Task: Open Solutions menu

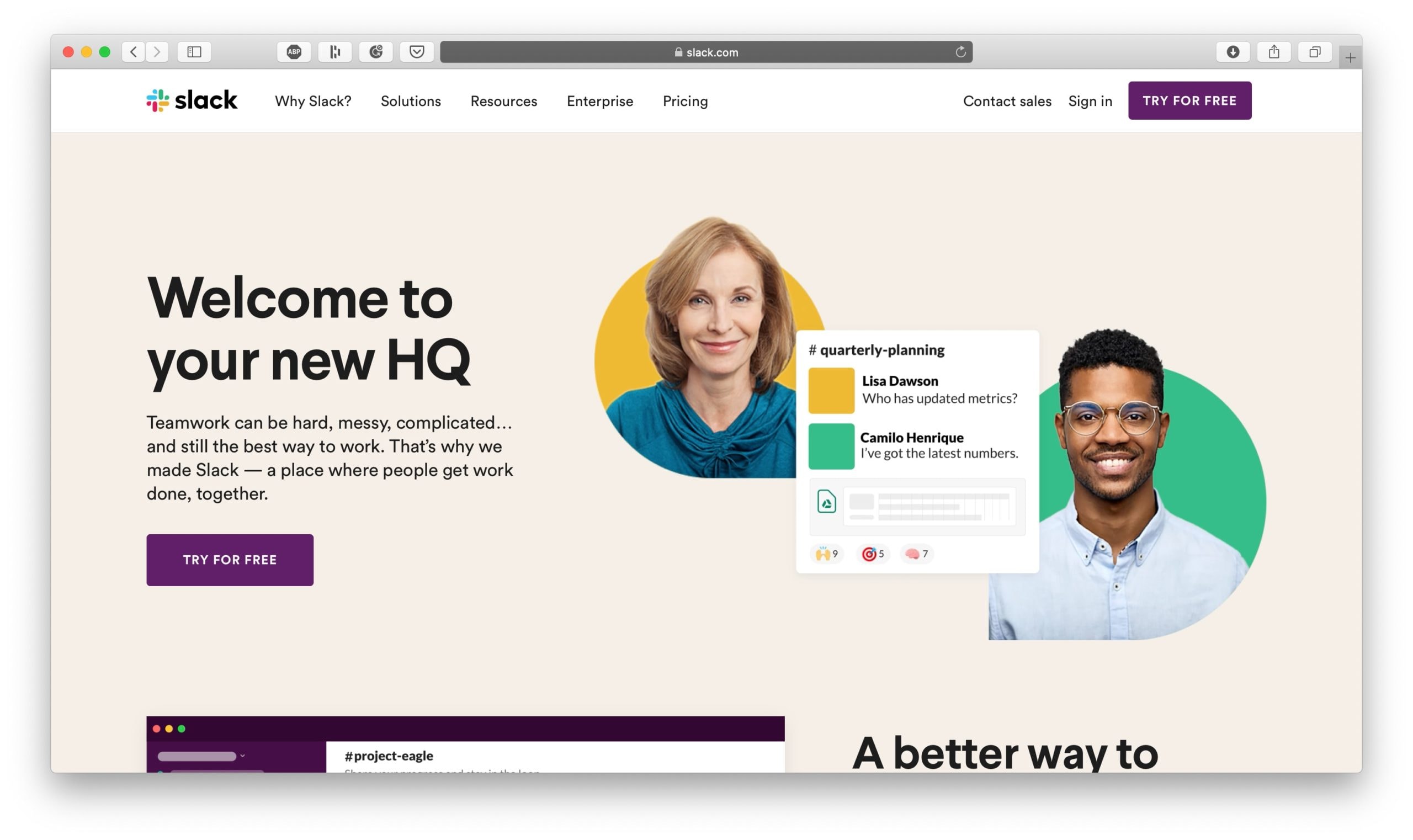Action: 411,101
